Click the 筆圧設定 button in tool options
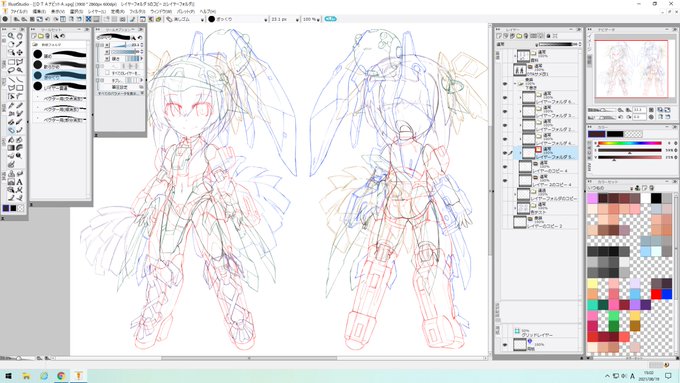This screenshot has height=383, width=680. coord(120,87)
